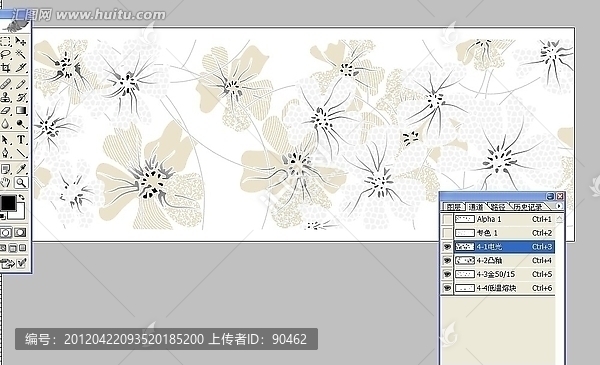
Task: Switch to the 历史记录 tab
Action: click(528, 207)
